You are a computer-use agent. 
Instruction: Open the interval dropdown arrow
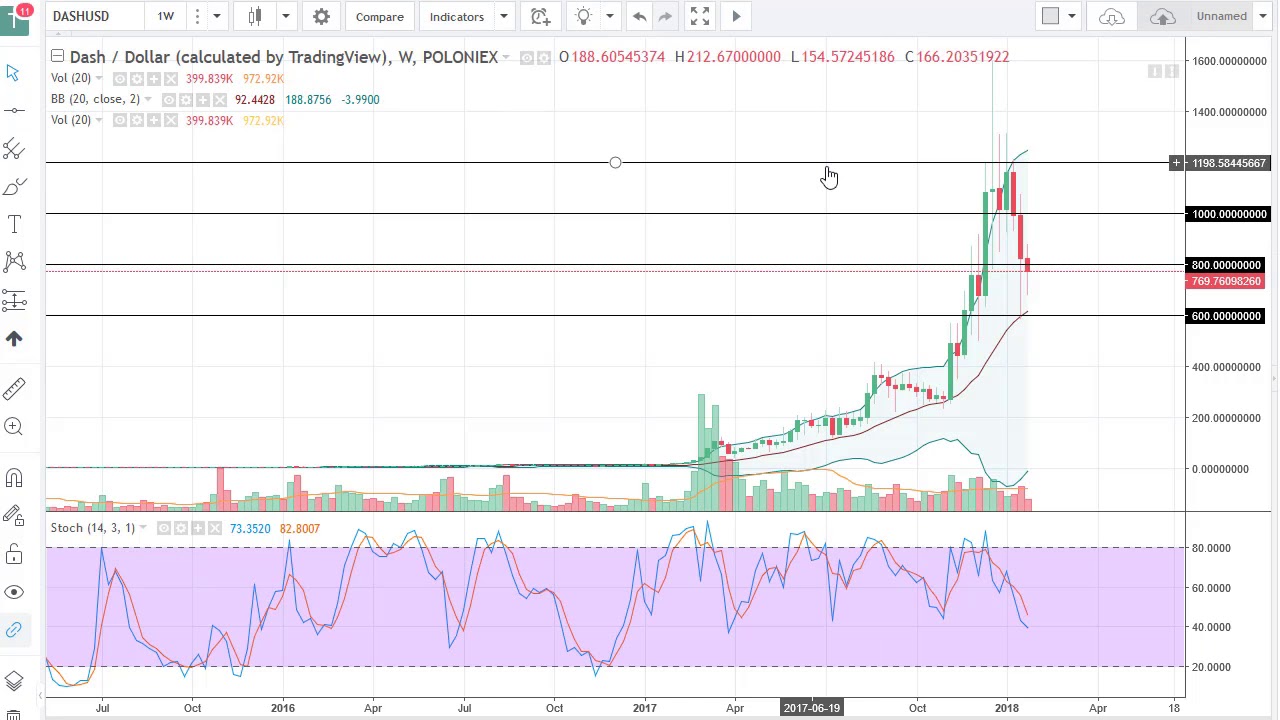click(216, 16)
